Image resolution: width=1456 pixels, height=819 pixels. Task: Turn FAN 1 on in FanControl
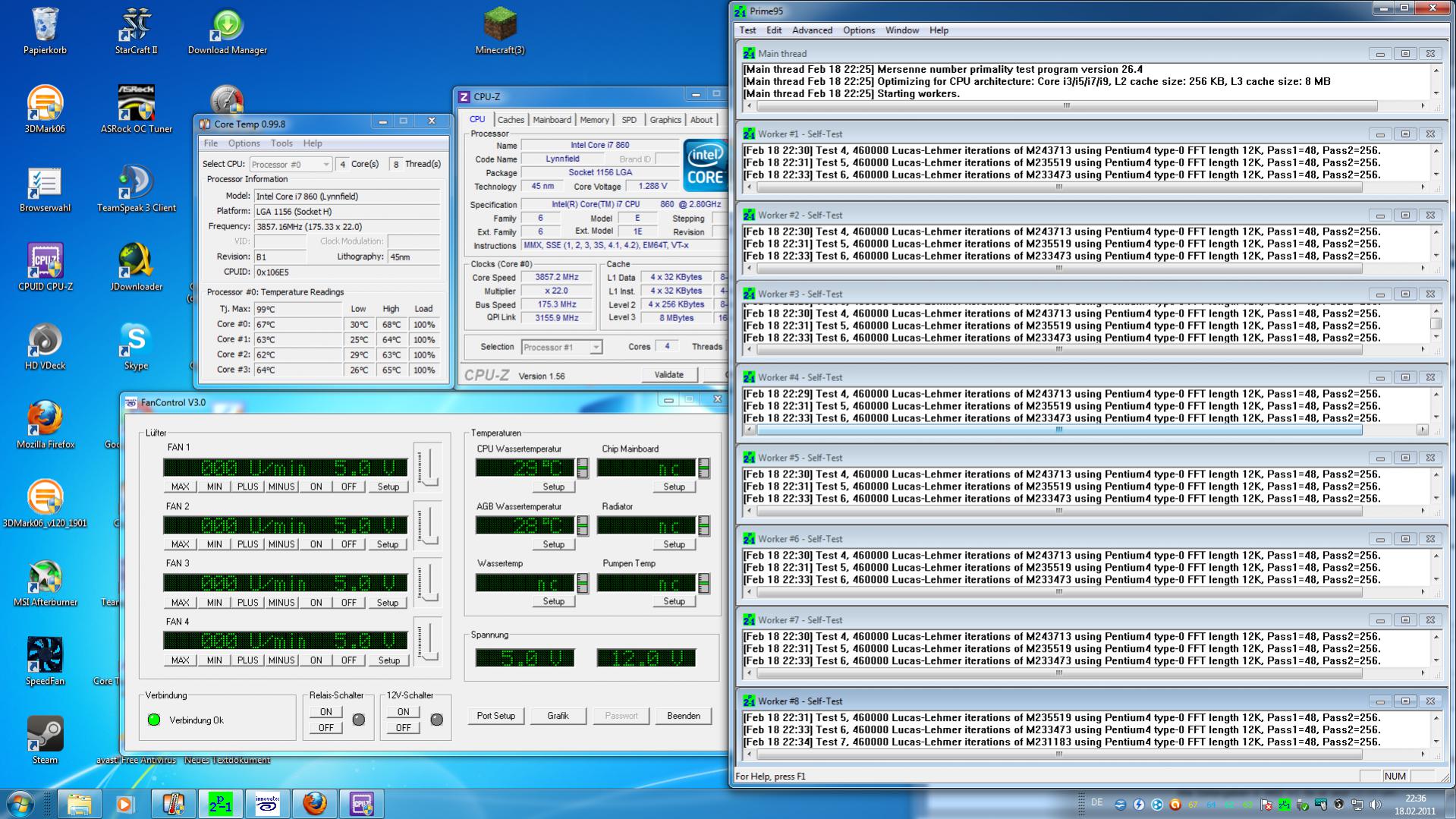click(316, 487)
